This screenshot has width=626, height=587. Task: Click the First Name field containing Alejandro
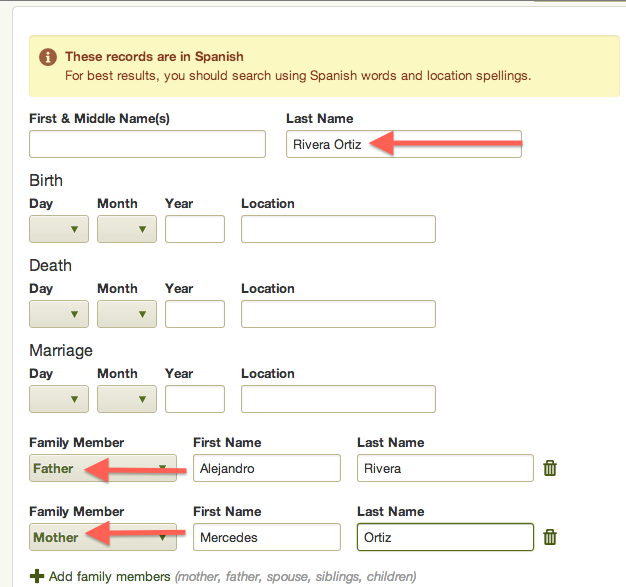(267, 468)
